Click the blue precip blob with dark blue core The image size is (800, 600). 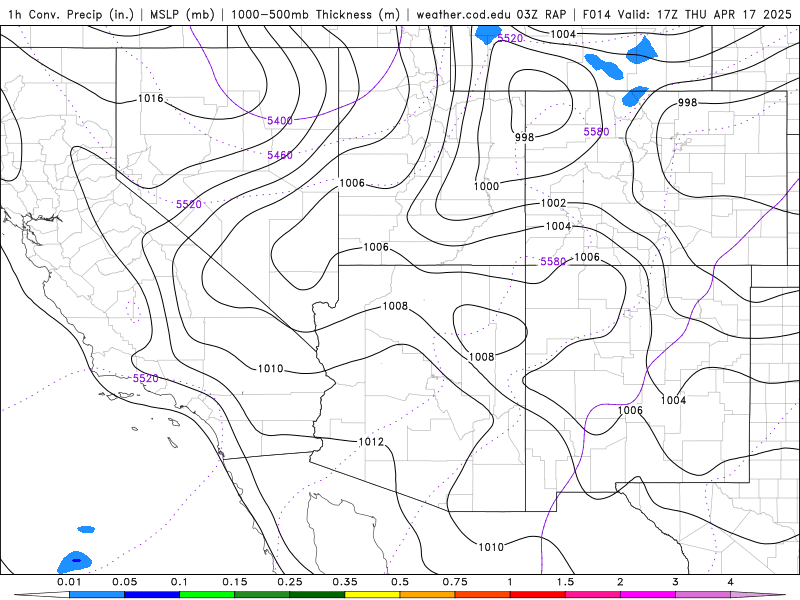coord(75,562)
